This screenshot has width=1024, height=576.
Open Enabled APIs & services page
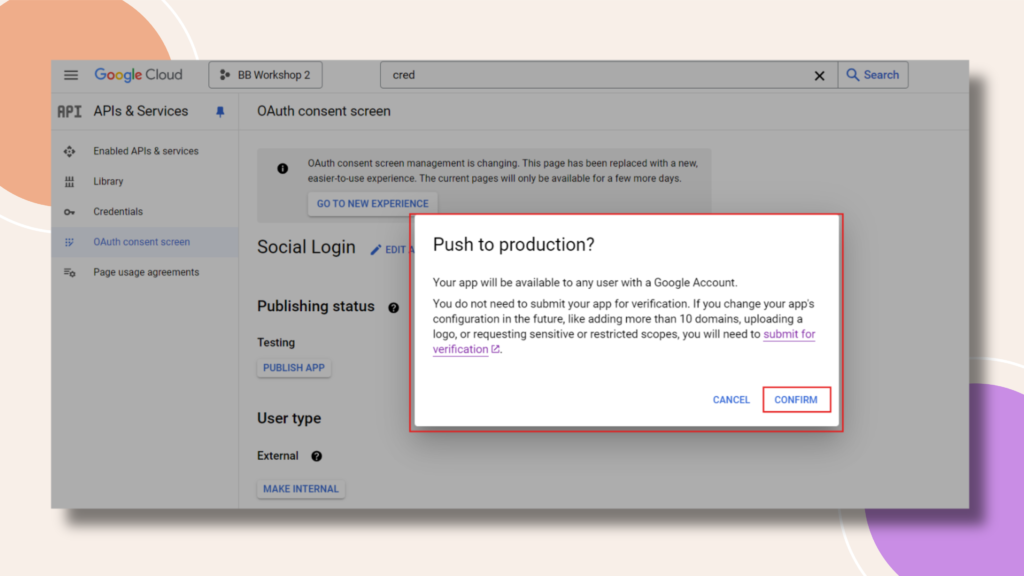coord(146,151)
